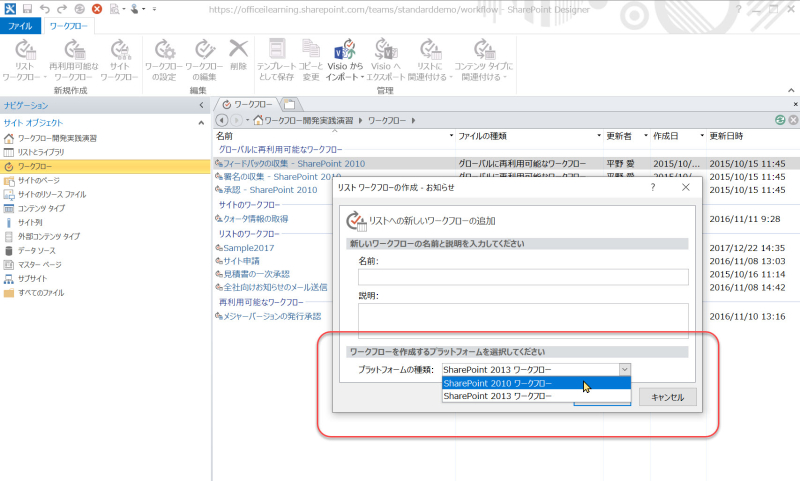Open 名前 column filter dropdown
The image size is (800, 481).
click(x=451, y=136)
